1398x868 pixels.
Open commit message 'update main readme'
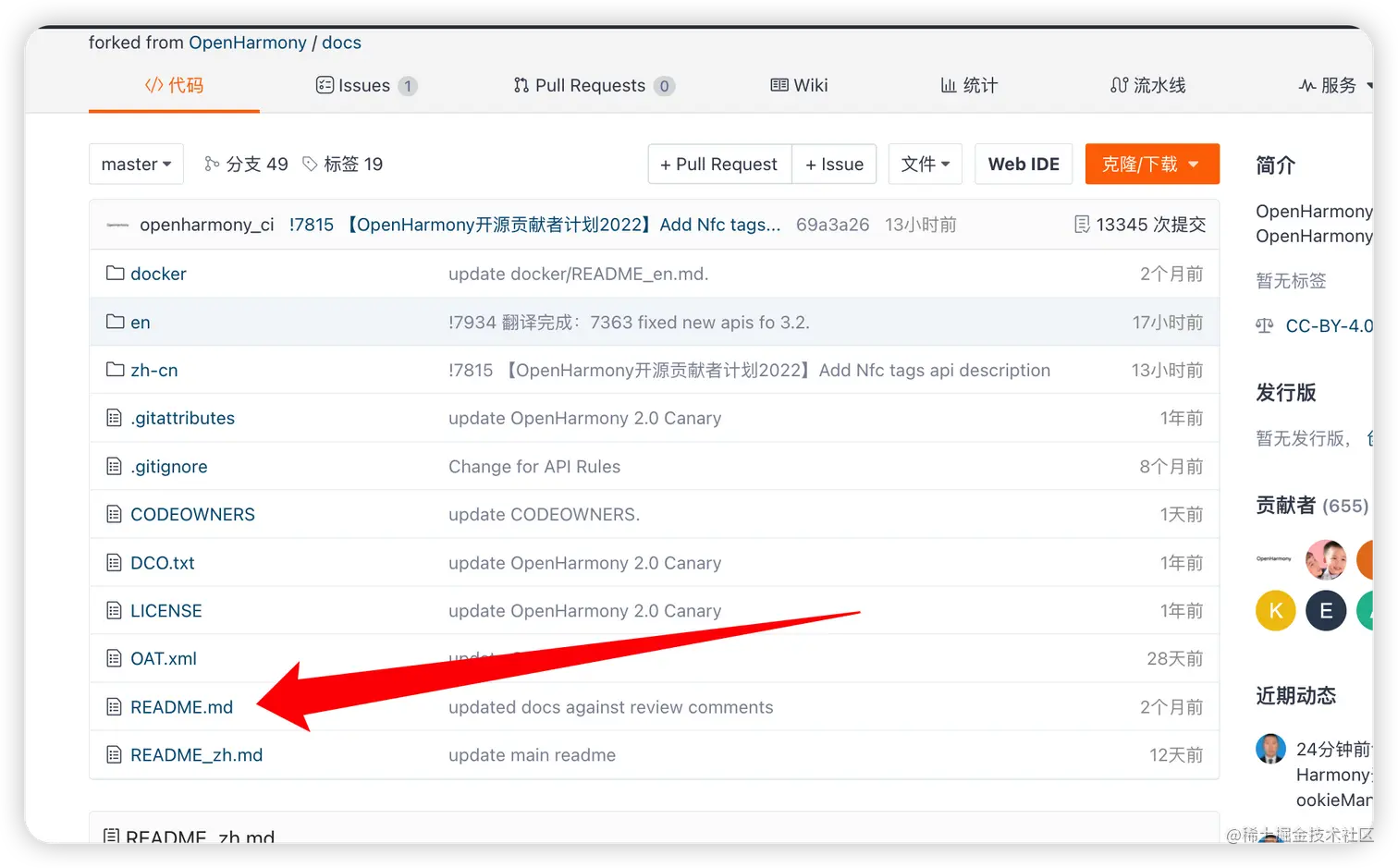coord(533,755)
